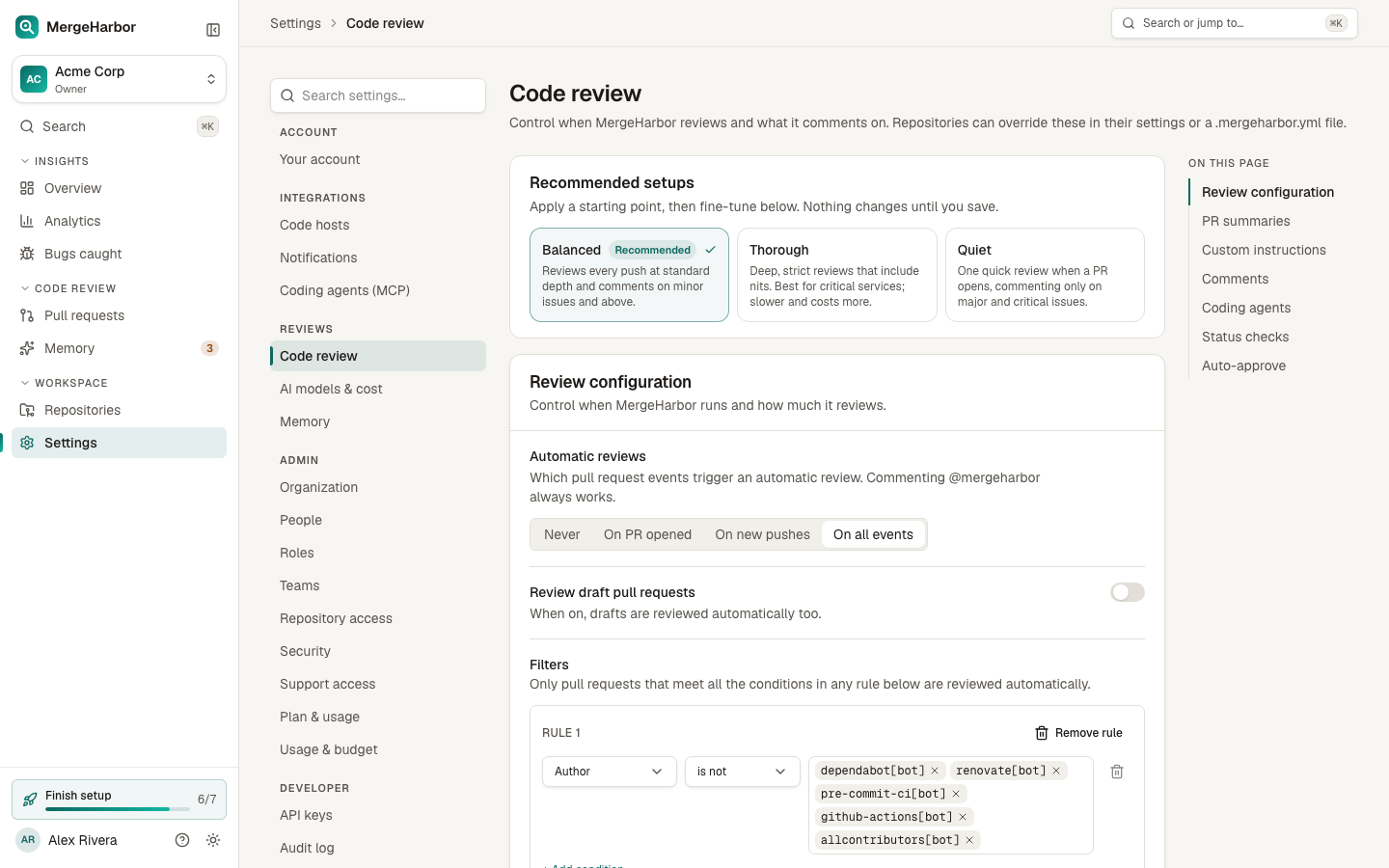Image resolution: width=1389 pixels, height=868 pixels.
Task: Select On PR opened review trigger
Action: (647, 534)
